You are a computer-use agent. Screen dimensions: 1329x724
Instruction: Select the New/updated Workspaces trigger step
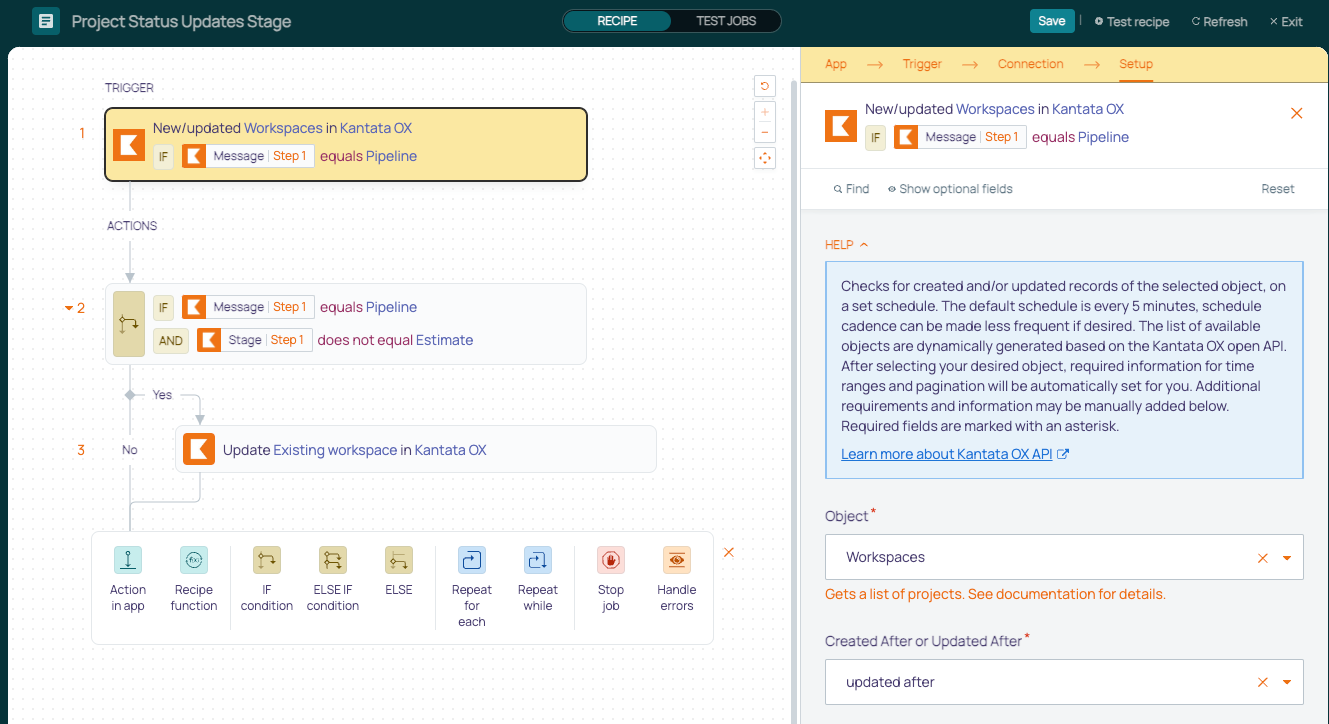pyautogui.click(x=346, y=145)
